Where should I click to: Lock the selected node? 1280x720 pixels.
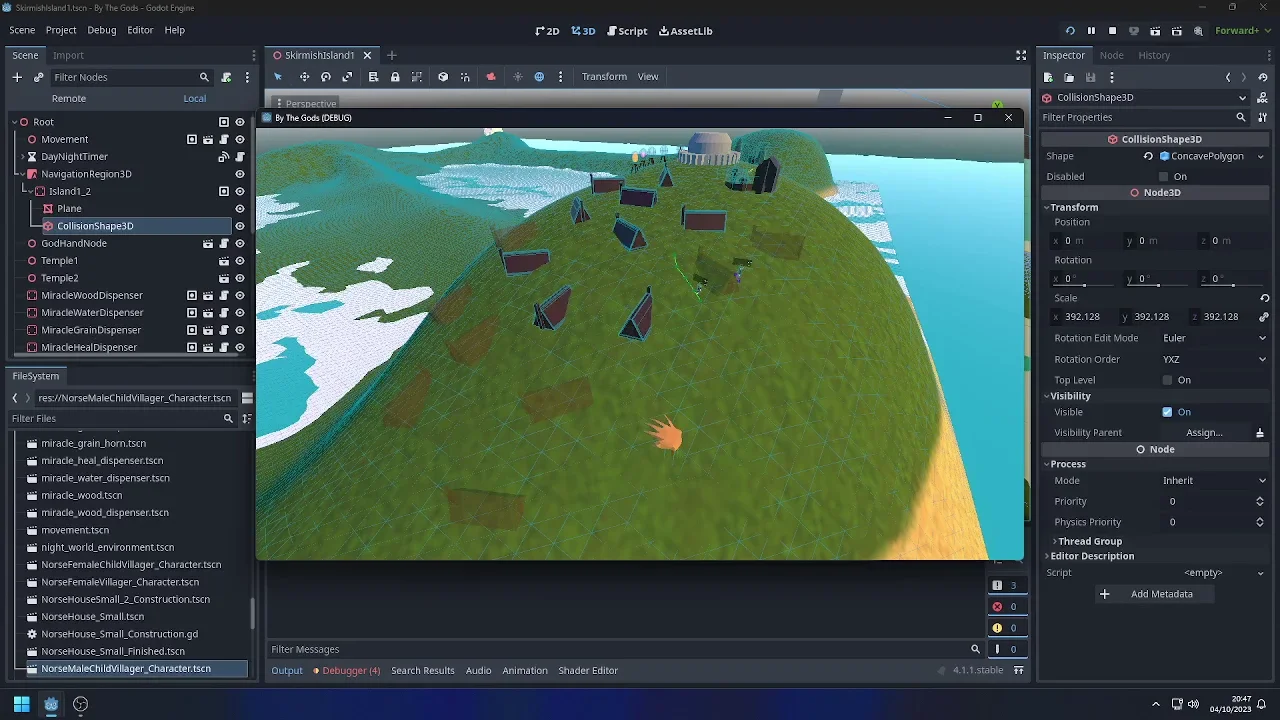click(395, 77)
